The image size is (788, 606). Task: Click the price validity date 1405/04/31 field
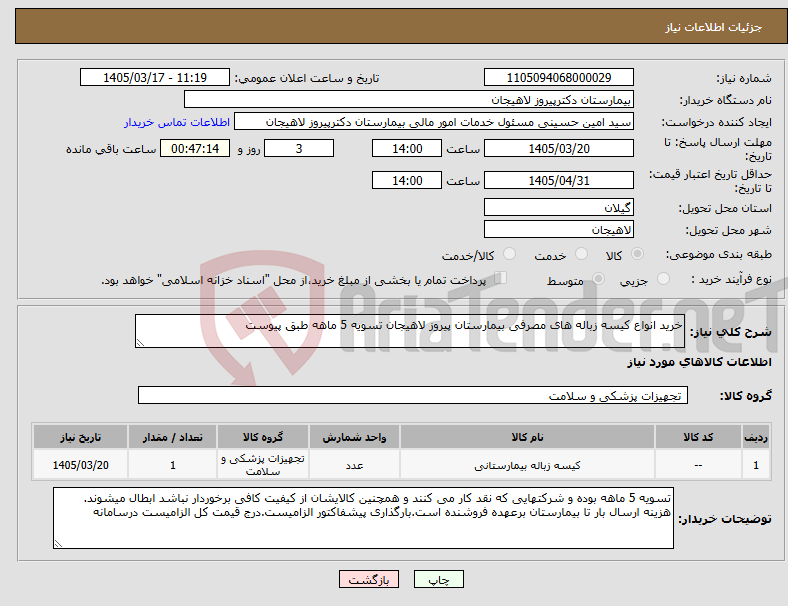(x=559, y=180)
